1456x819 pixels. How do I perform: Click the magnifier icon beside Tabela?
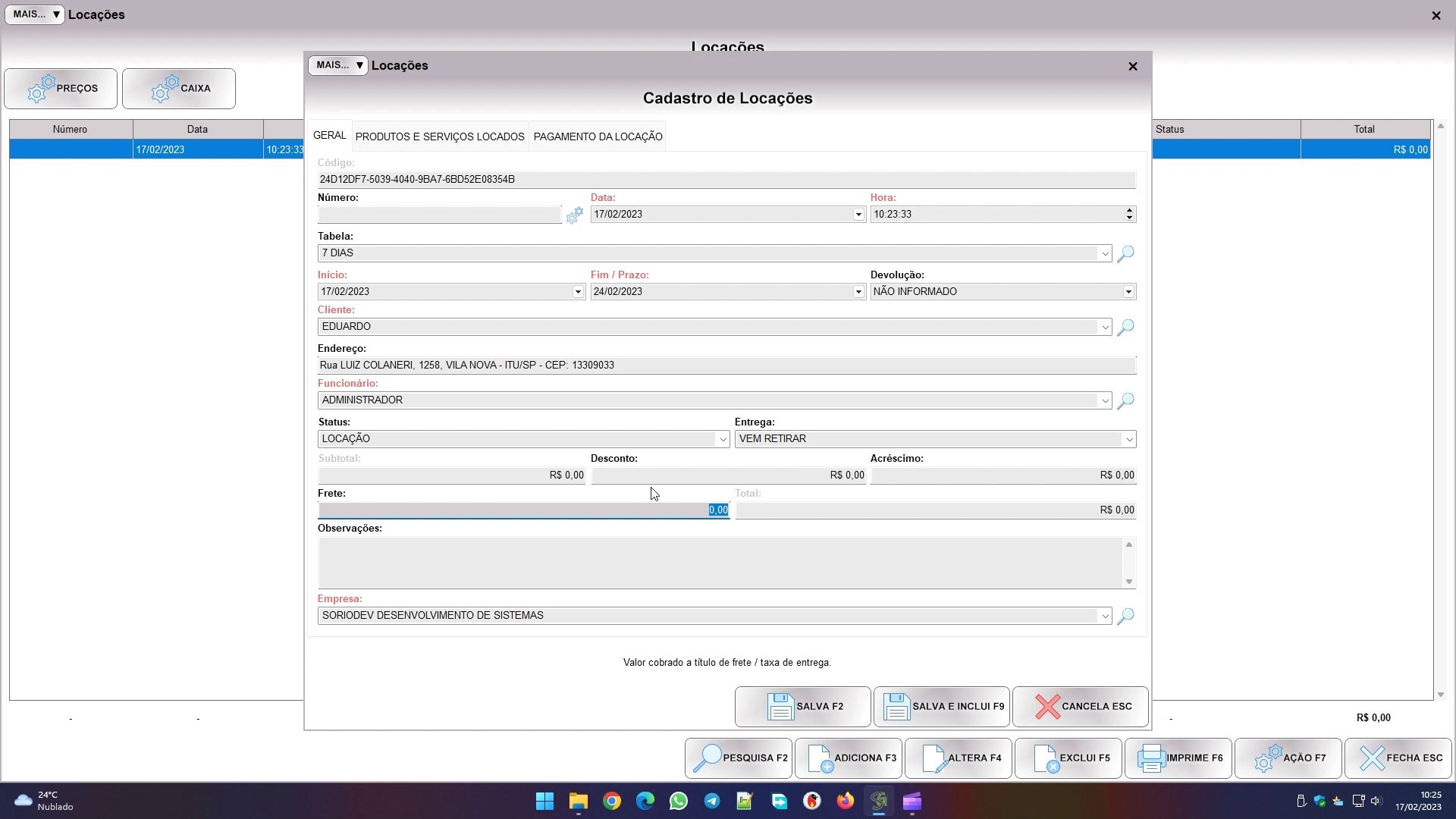click(1125, 253)
